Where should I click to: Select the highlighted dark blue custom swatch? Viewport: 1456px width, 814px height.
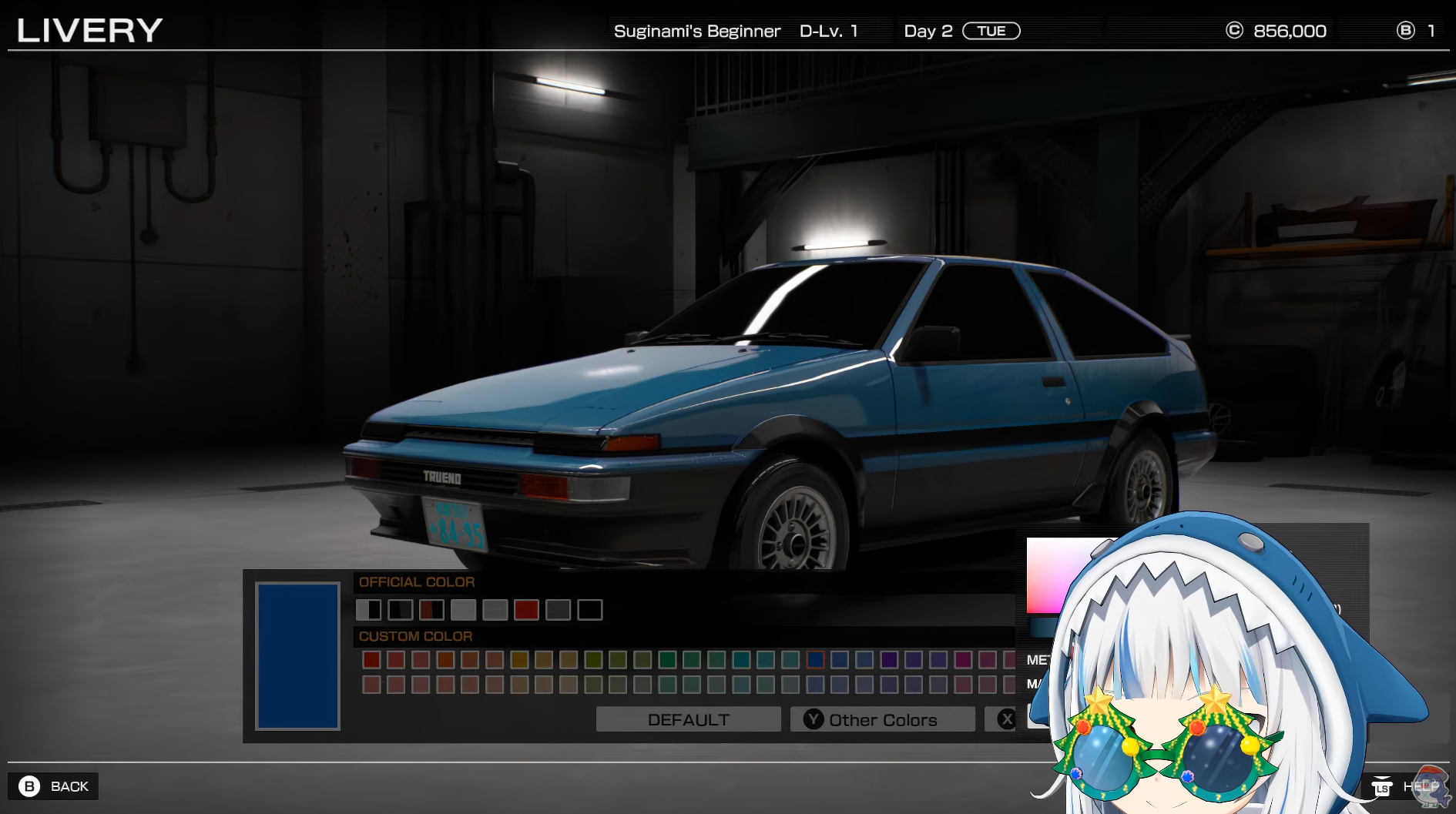pos(815,659)
